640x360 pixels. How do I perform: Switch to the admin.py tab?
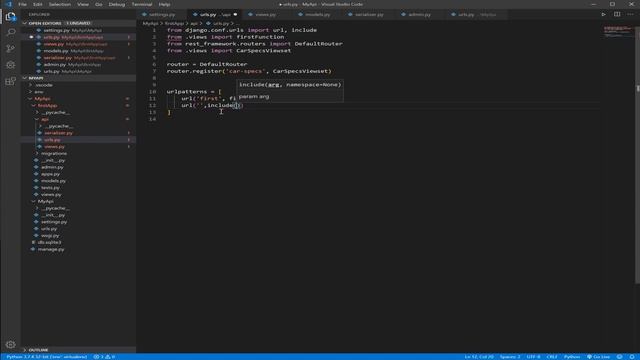[x=419, y=14]
